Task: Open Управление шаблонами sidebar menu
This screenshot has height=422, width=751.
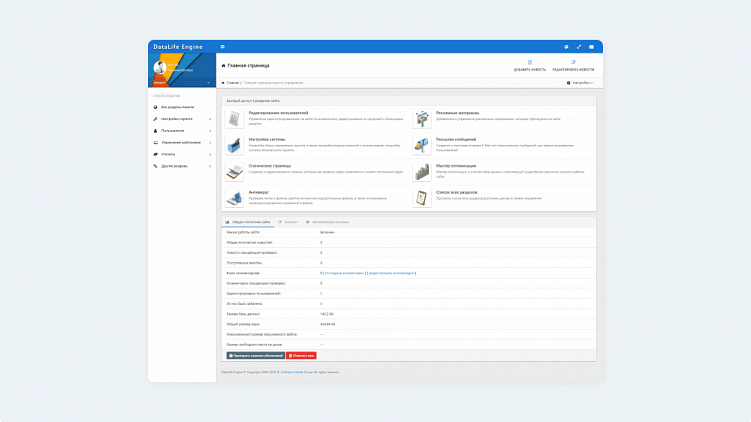Action: pos(181,143)
